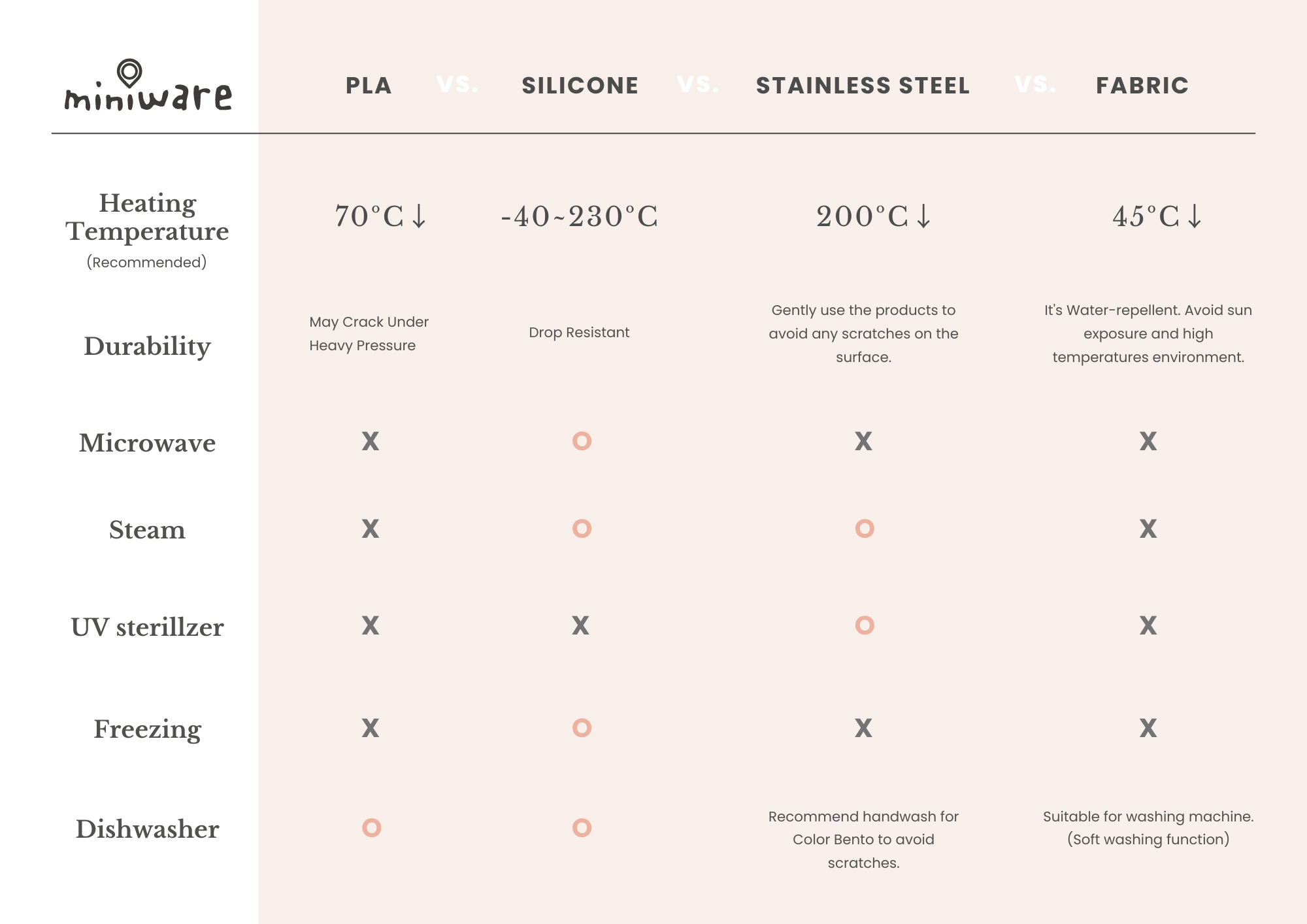Screen dimensions: 1307x924
Task: Click the Freezing O mark under Silicone
Action: (582, 728)
